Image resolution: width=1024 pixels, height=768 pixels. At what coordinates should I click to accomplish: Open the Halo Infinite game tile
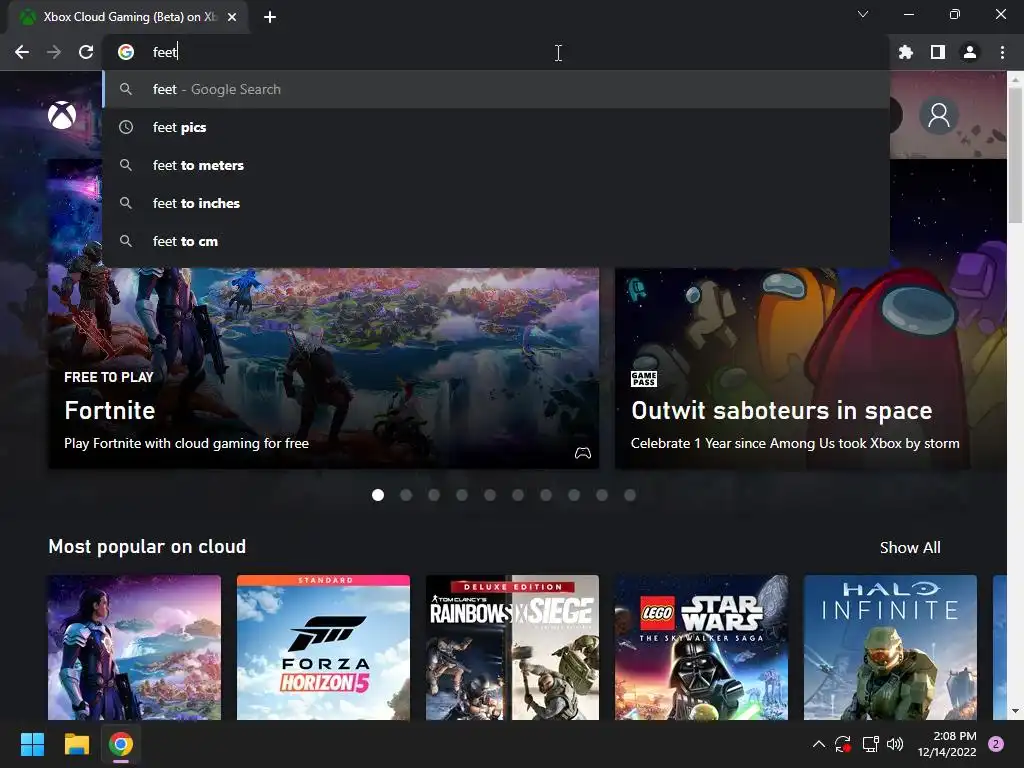click(890, 647)
